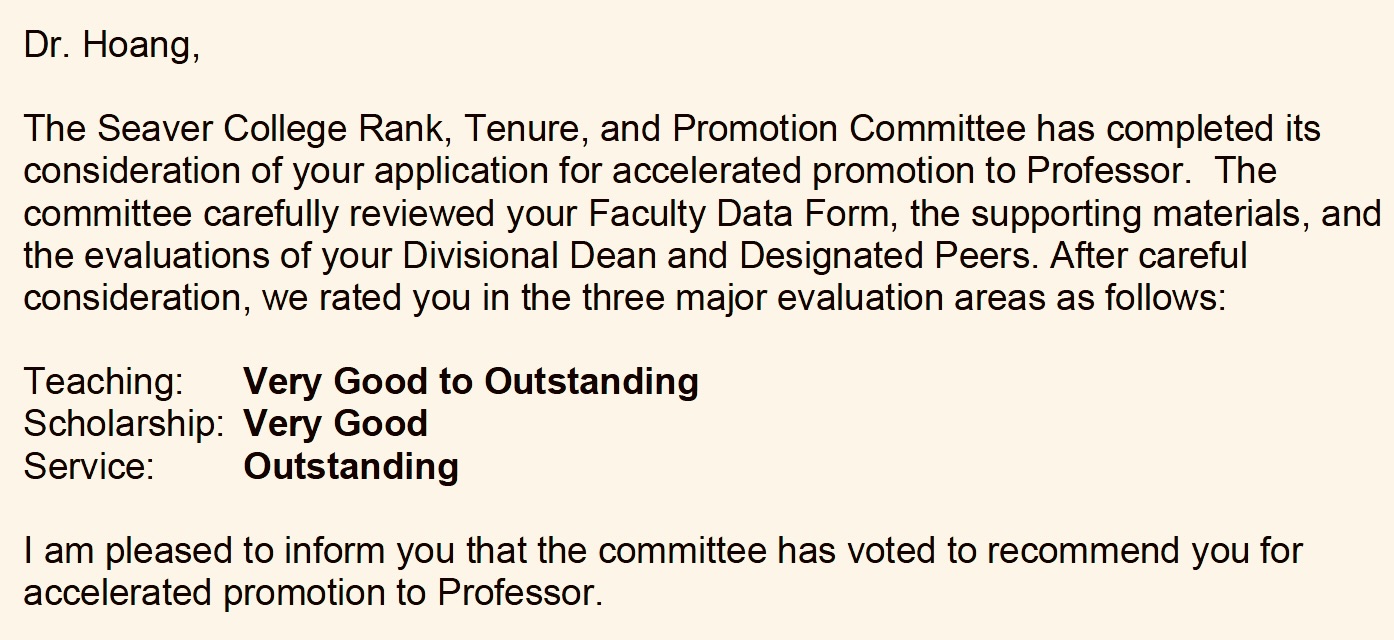Click the 'Scholarship:' label

point(123,424)
